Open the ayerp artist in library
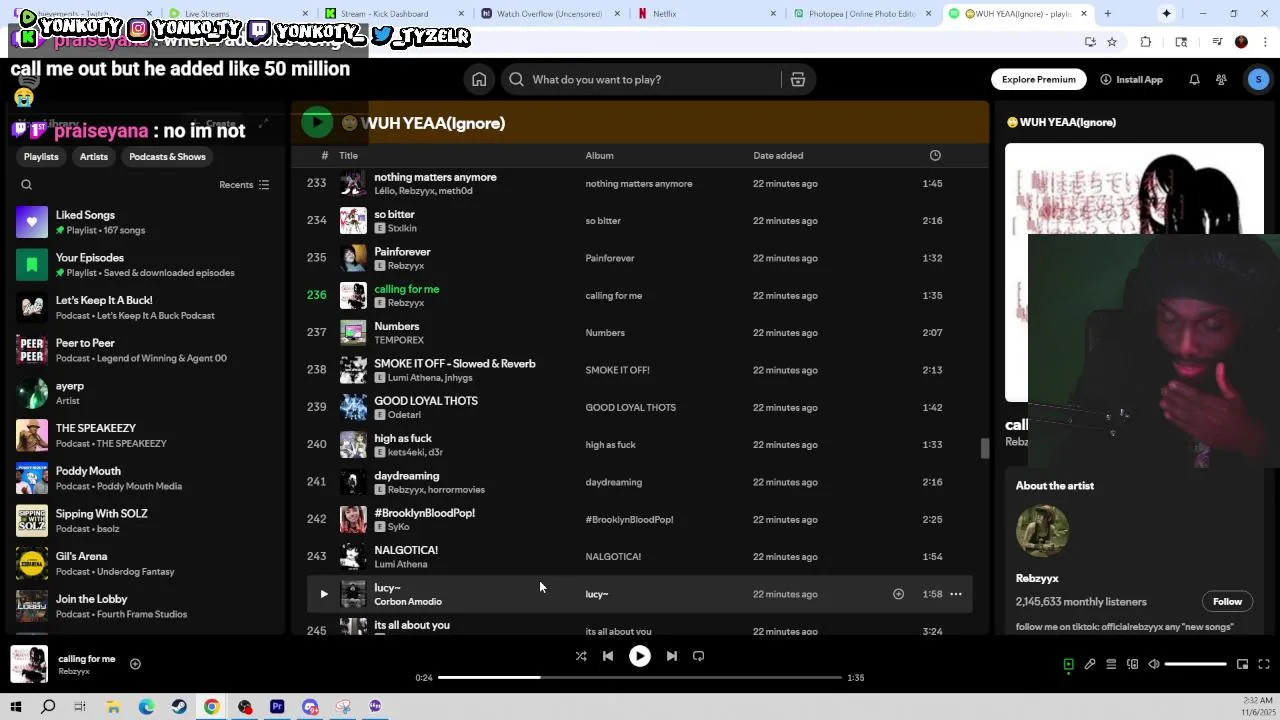This screenshot has width=1280, height=720. pos(146,393)
